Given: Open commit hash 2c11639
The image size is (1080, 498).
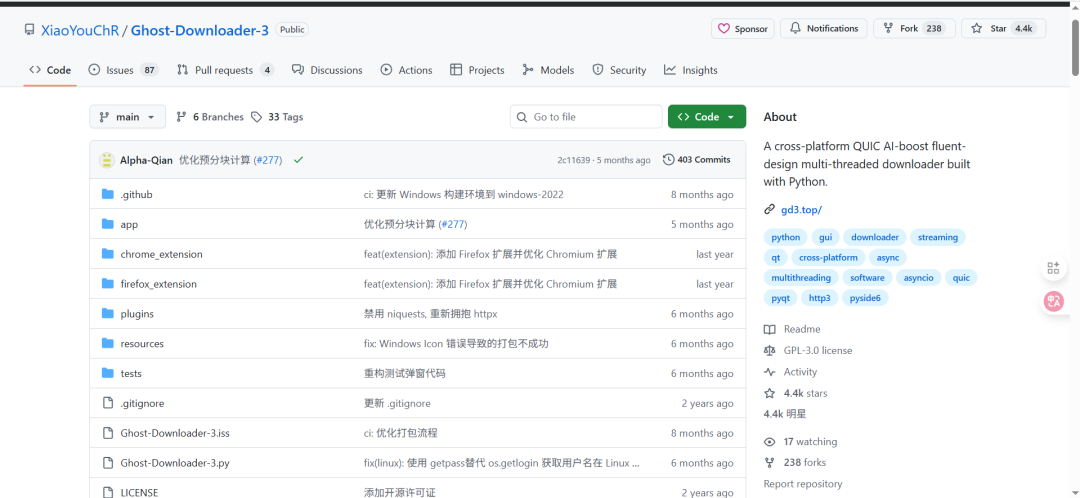Looking at the screenshot, I should coord(574,160).
